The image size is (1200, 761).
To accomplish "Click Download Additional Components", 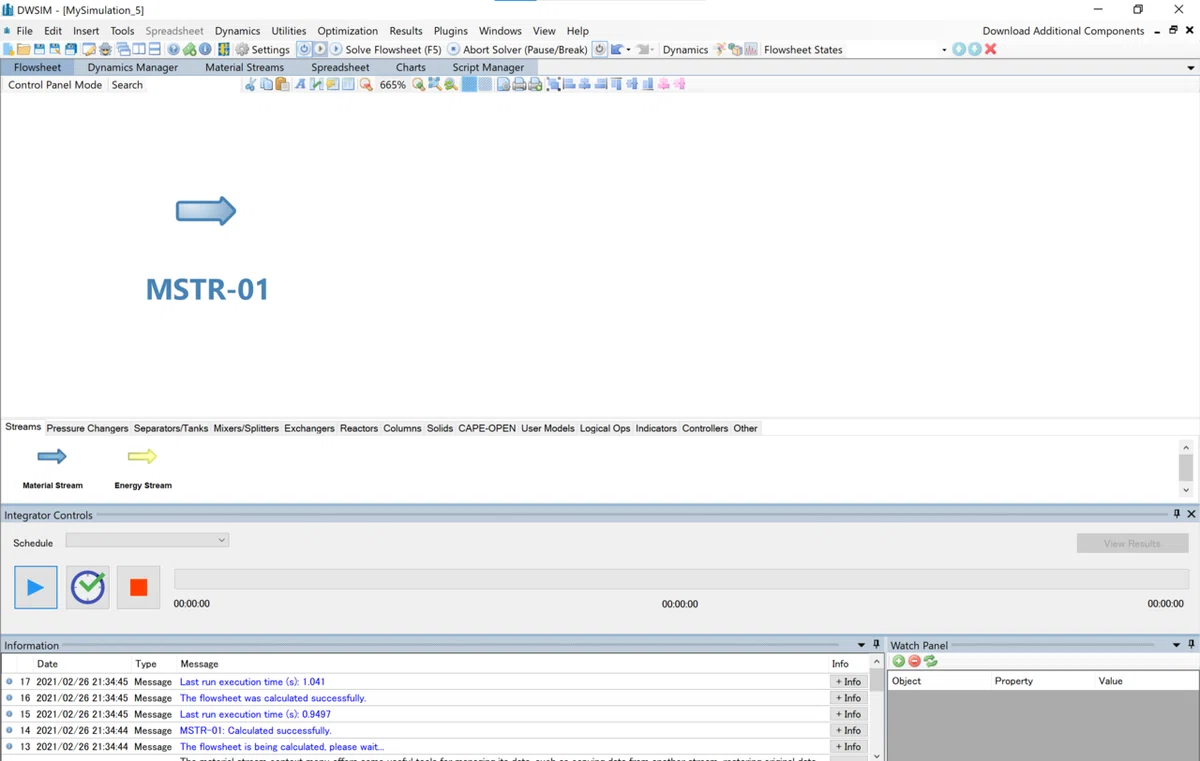I will [x=1063, y=31].
